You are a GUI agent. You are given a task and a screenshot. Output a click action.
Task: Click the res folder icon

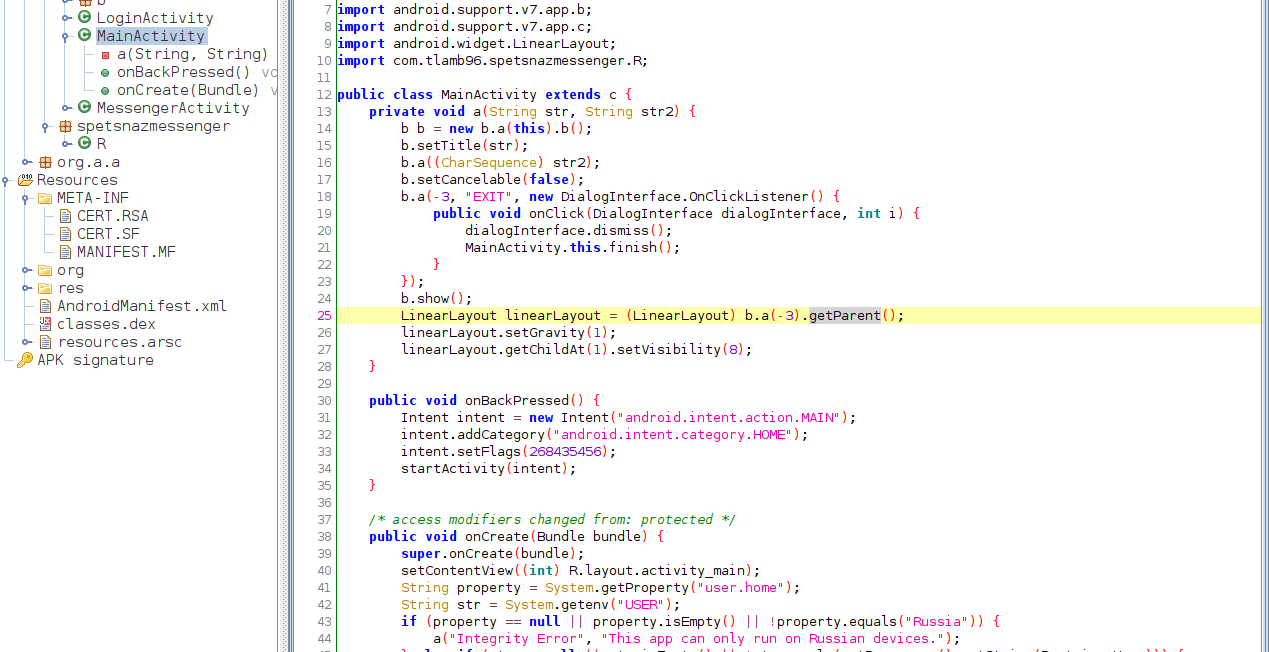(x=45, y=288)
